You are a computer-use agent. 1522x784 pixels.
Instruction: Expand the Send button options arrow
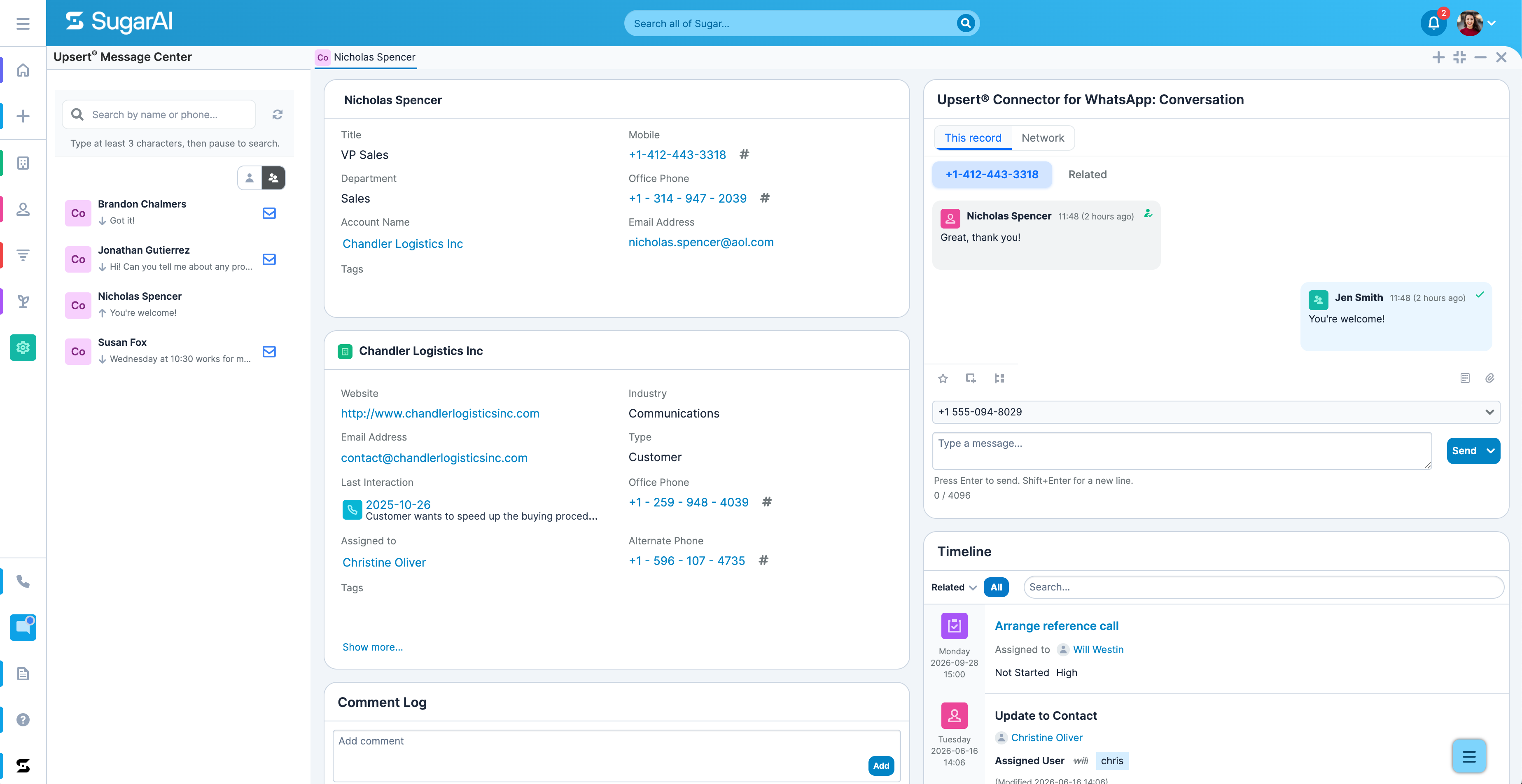coord(1491,451)
